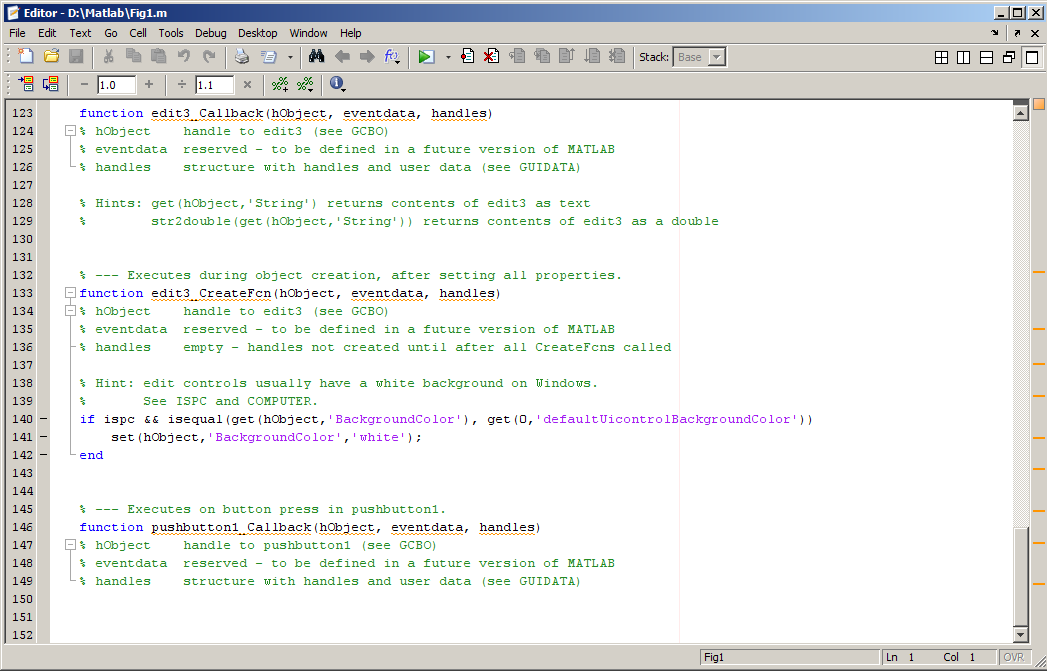Open the Tools menu
The width and height of the screenshot is (1047, 671).
tap(171, 33)
